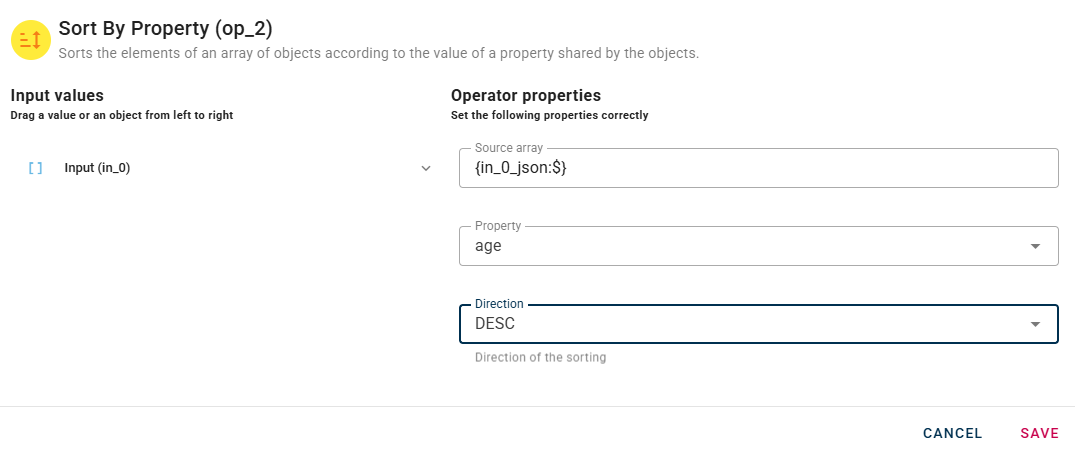Click the yellow Sort By Property icon
Viewport: 1075px width, 457px height.
point(30,39)
